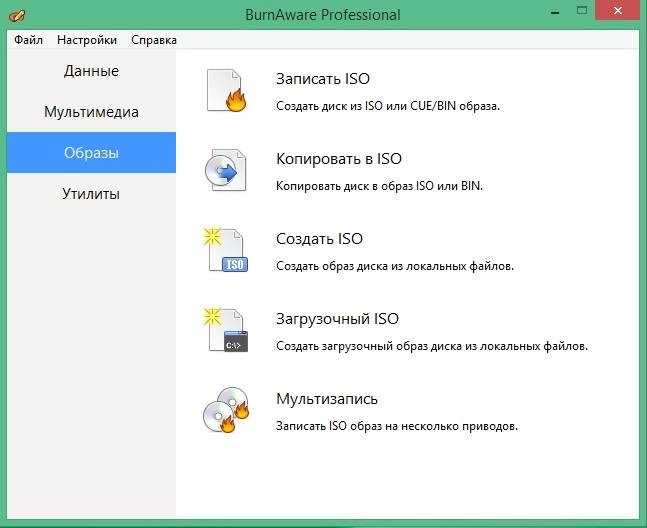
Task: Click the Копировать в ISO disc icon
Action: [226, 170]
